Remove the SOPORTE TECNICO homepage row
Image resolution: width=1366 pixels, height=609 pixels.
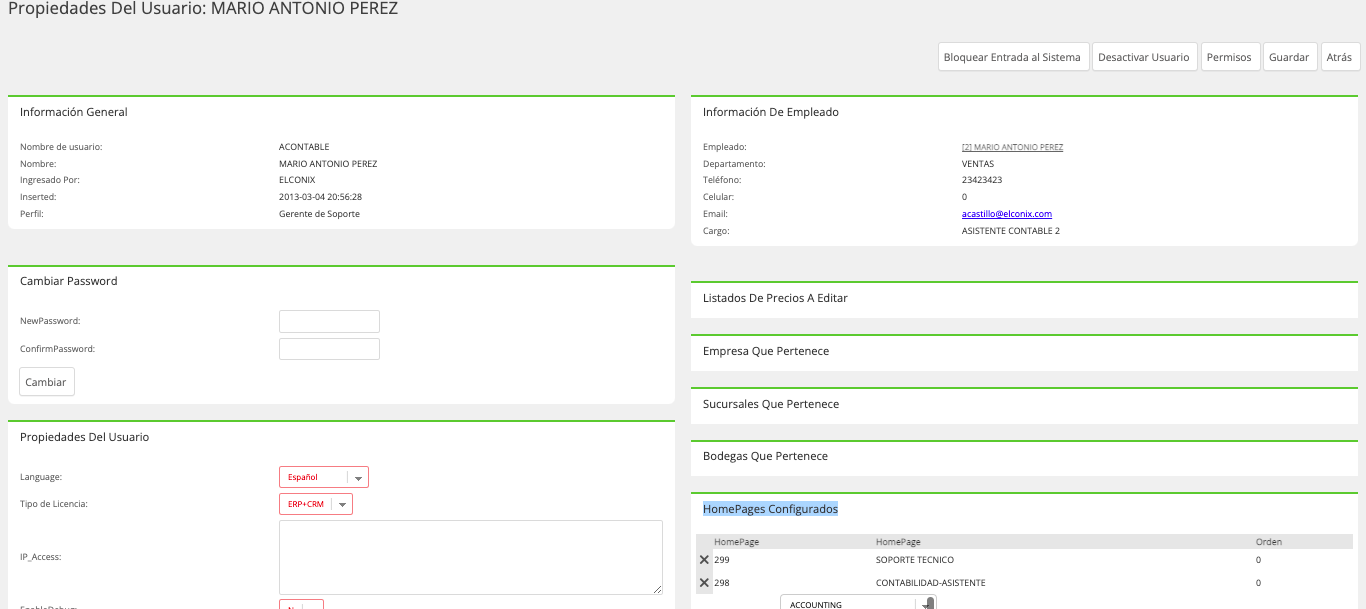click(704, 560)
